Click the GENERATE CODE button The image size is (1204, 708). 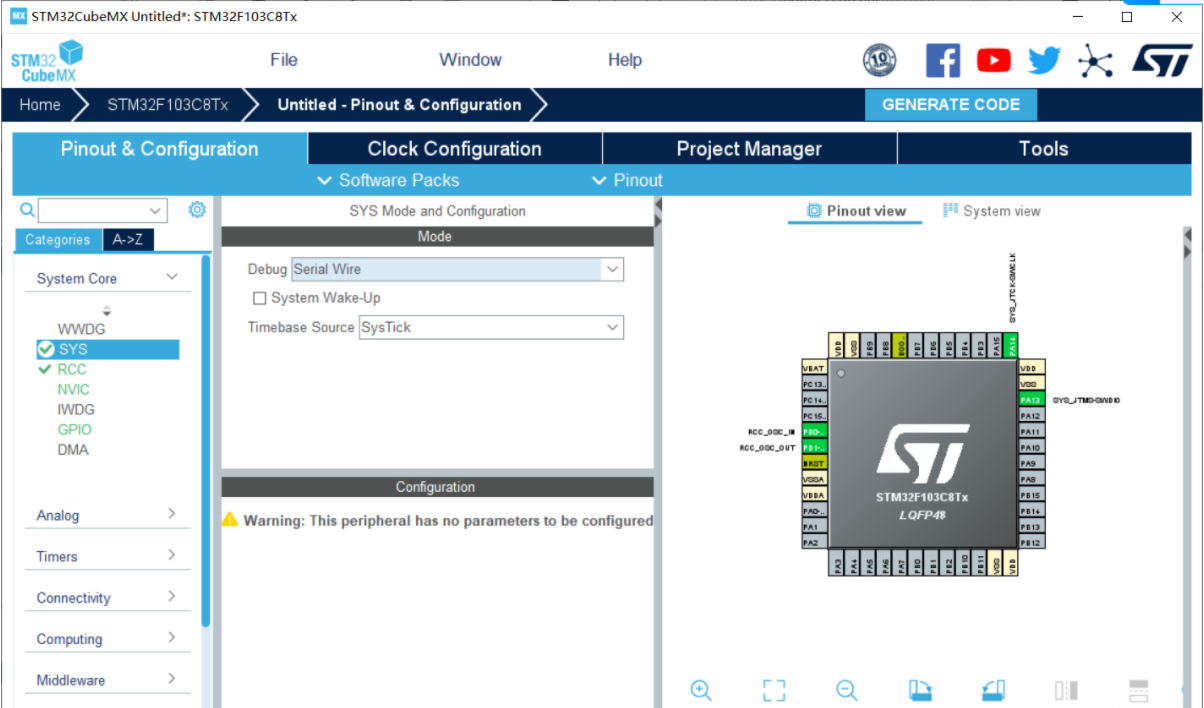[951, 105]
